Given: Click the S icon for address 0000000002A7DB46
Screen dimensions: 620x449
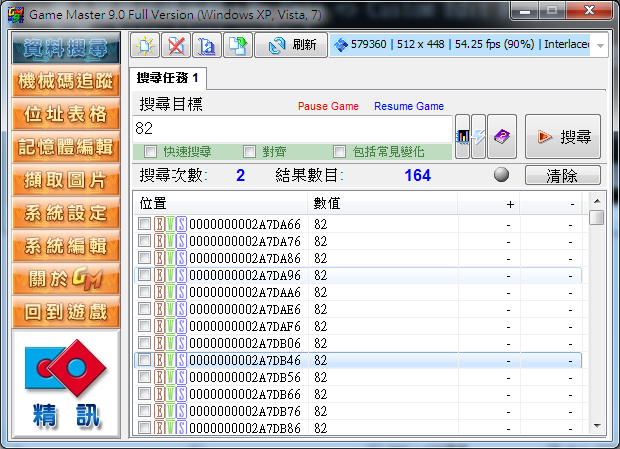Looking at the screenshot, I should 181,359.
